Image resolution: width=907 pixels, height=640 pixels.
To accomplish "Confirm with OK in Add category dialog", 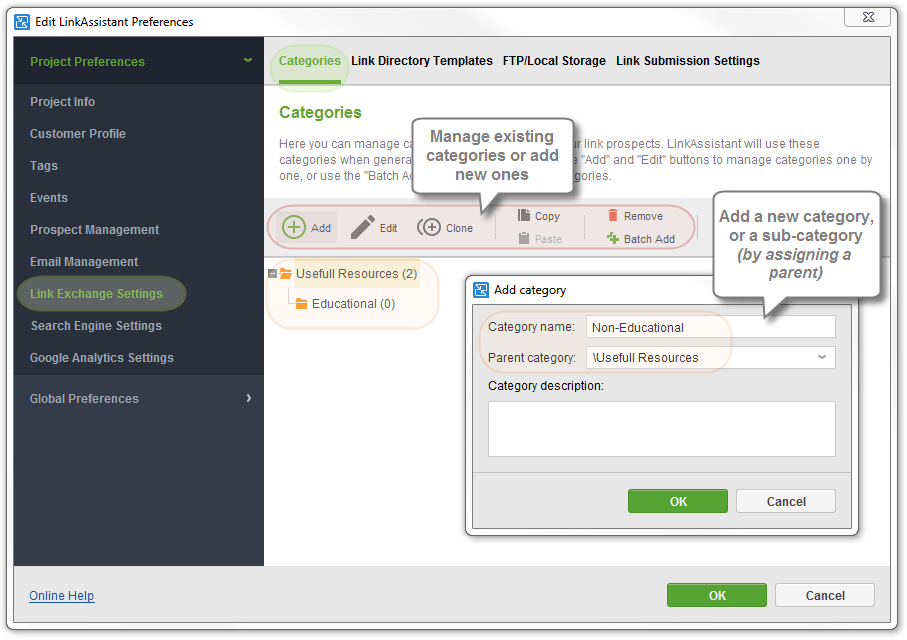I will point(678,501).
